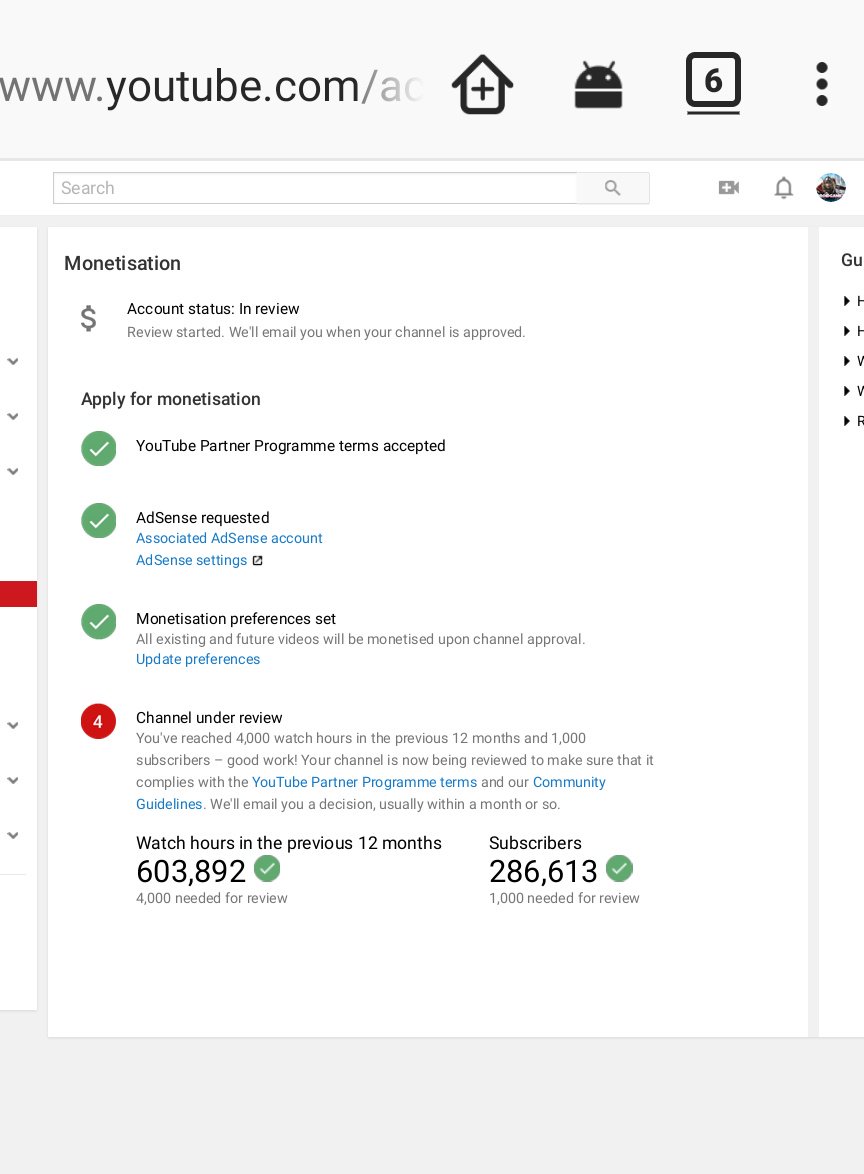Open the notifications bell
The height and width of the screenshot is (1174, 864).
(783, 187)
